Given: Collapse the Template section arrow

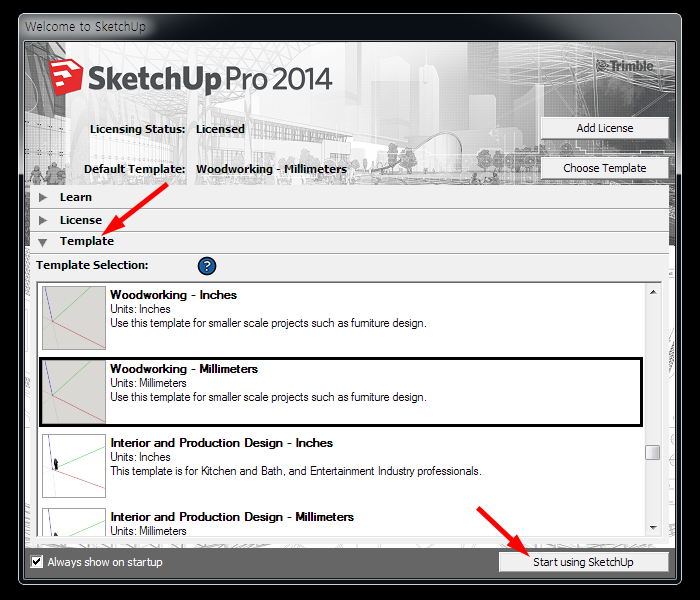Looking at the screenshot, I should 42,242.
